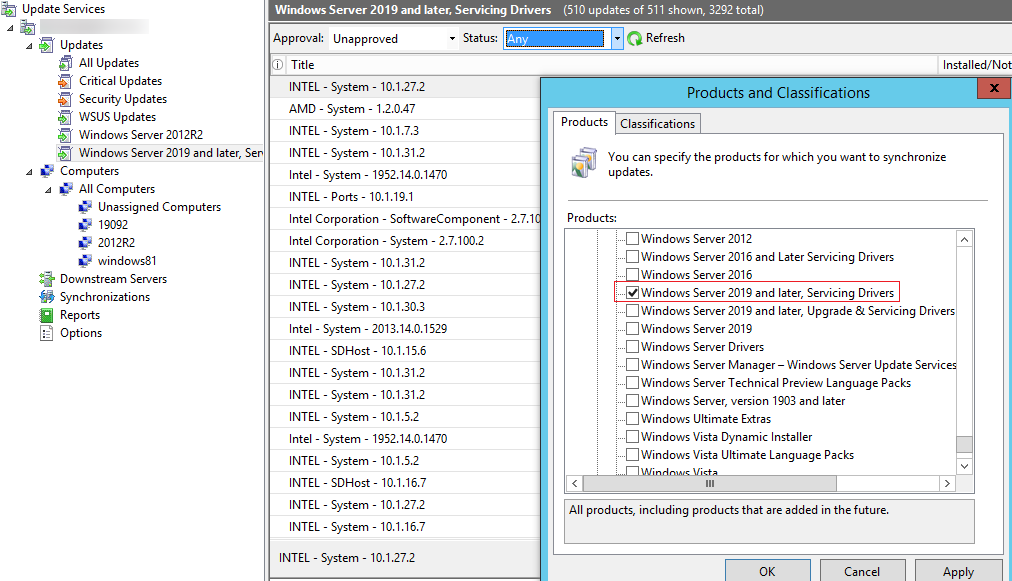This screenshot has height=581, width=1012.
Task: Close the Products and Classifications dialog
Action: pyautogui.click(x=995, y=88)
